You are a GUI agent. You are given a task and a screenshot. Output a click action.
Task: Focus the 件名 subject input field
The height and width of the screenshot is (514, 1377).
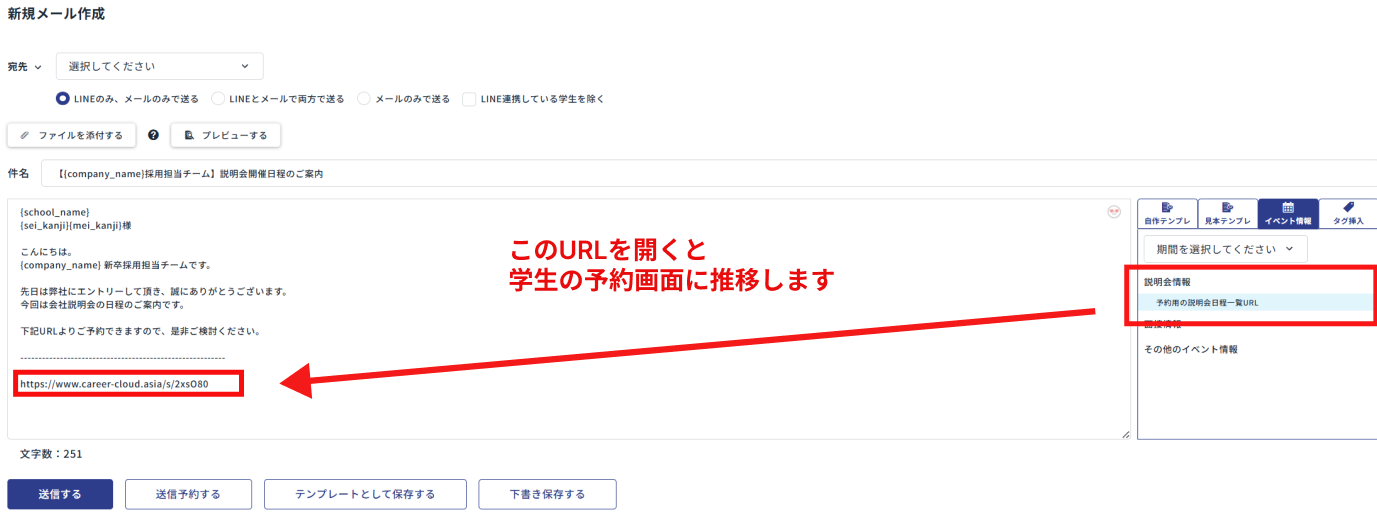point(708,173)
